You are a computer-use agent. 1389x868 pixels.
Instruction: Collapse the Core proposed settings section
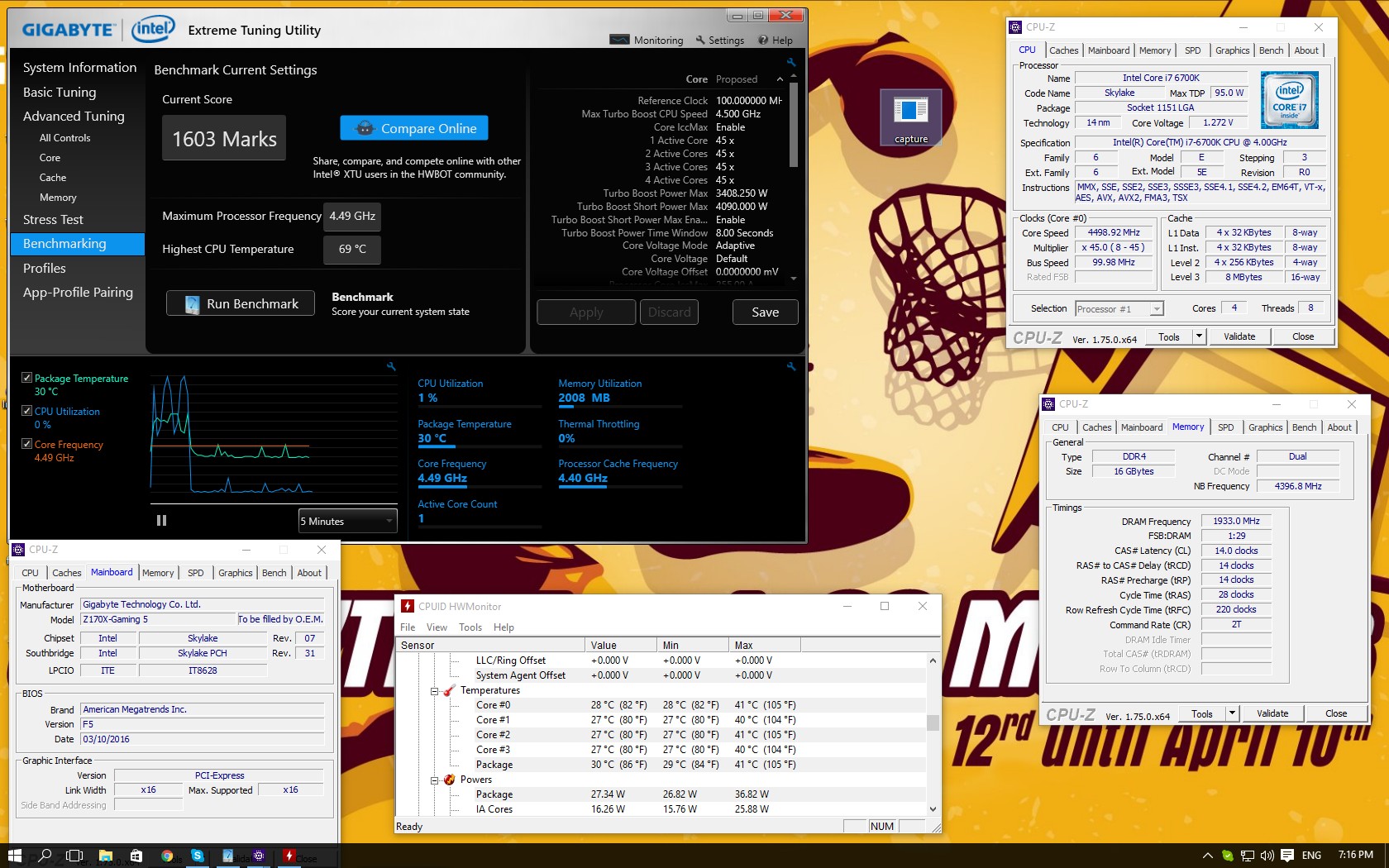click(x=779, y=79)
